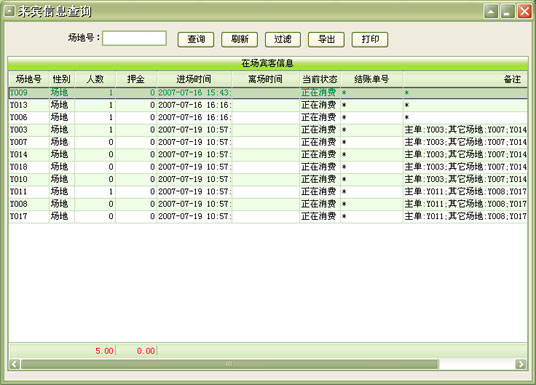Select venue cell Y018

click(x=29, y=167)
